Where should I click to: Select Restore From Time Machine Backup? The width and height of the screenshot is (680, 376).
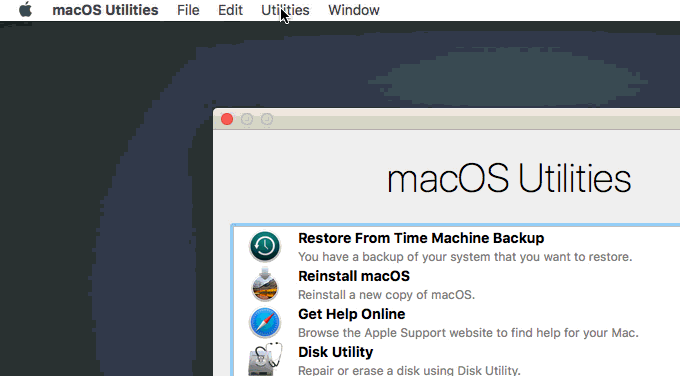click(421, 238)
